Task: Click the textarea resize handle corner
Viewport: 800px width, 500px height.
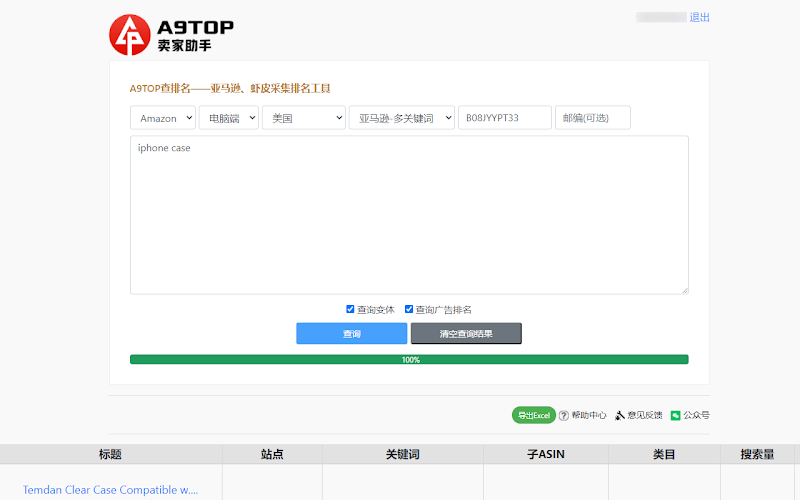Action: click(x=685, y=290)
